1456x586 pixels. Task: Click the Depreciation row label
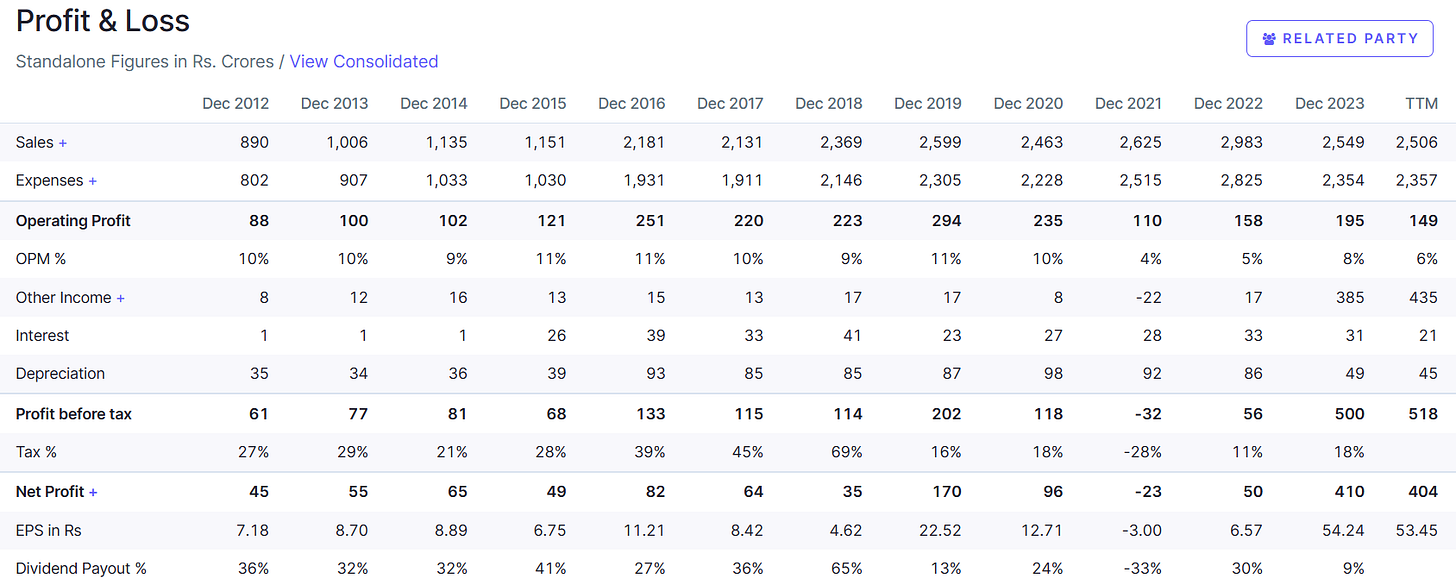(60, 374)
